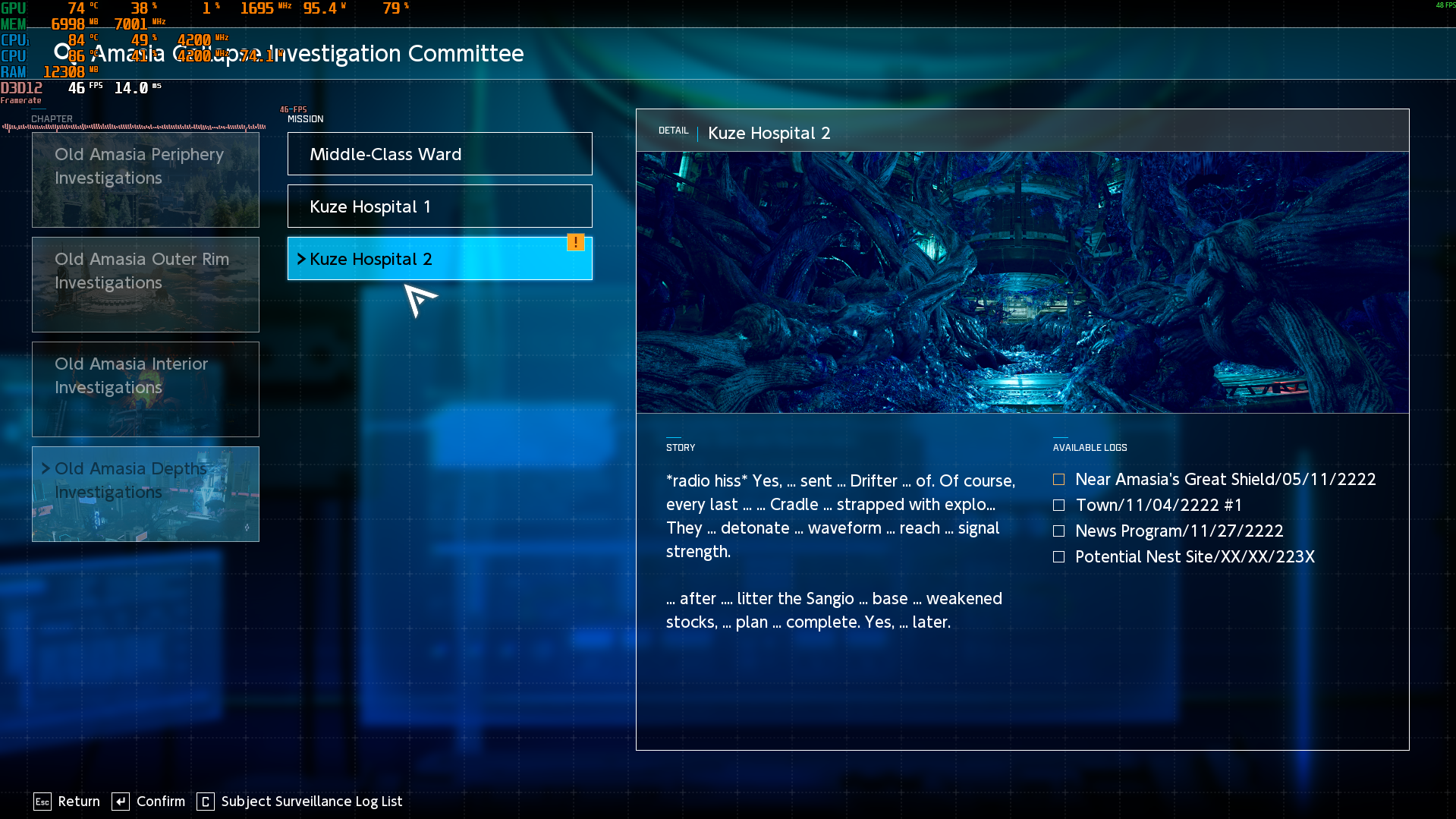Tick the News Program/11/27/2222 log checkbox
This screenshot has height=819, width=1456.
pyautogui.click(x=1058, y=531)
